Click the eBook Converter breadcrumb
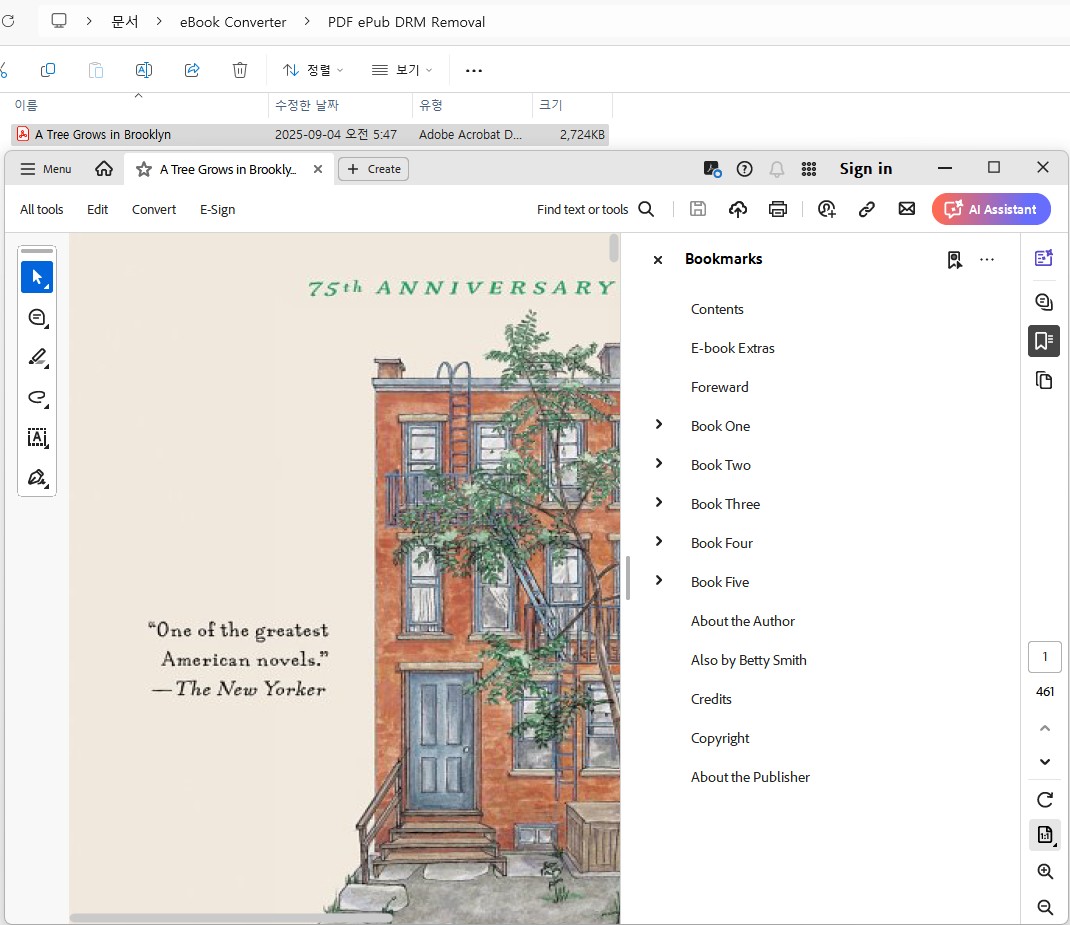 point(233,22)
